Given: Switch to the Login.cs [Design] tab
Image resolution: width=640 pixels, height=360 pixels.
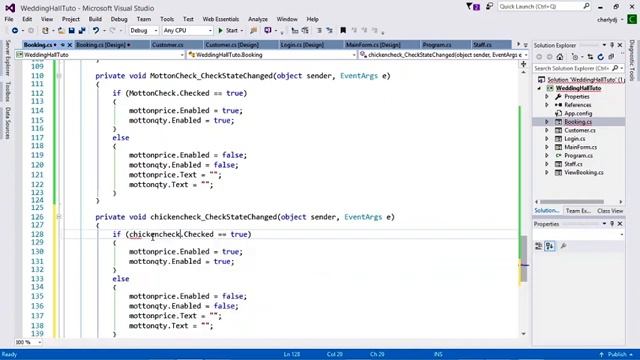Looking at the screenshot, I should (302, 45).
